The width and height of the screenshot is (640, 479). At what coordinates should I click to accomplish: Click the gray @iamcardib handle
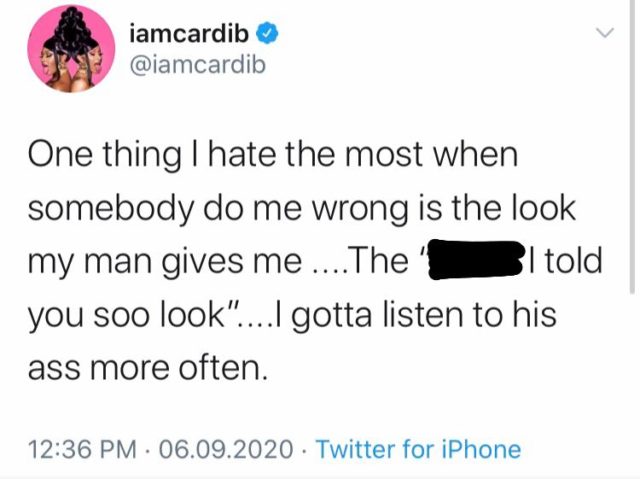click(198, 65)
